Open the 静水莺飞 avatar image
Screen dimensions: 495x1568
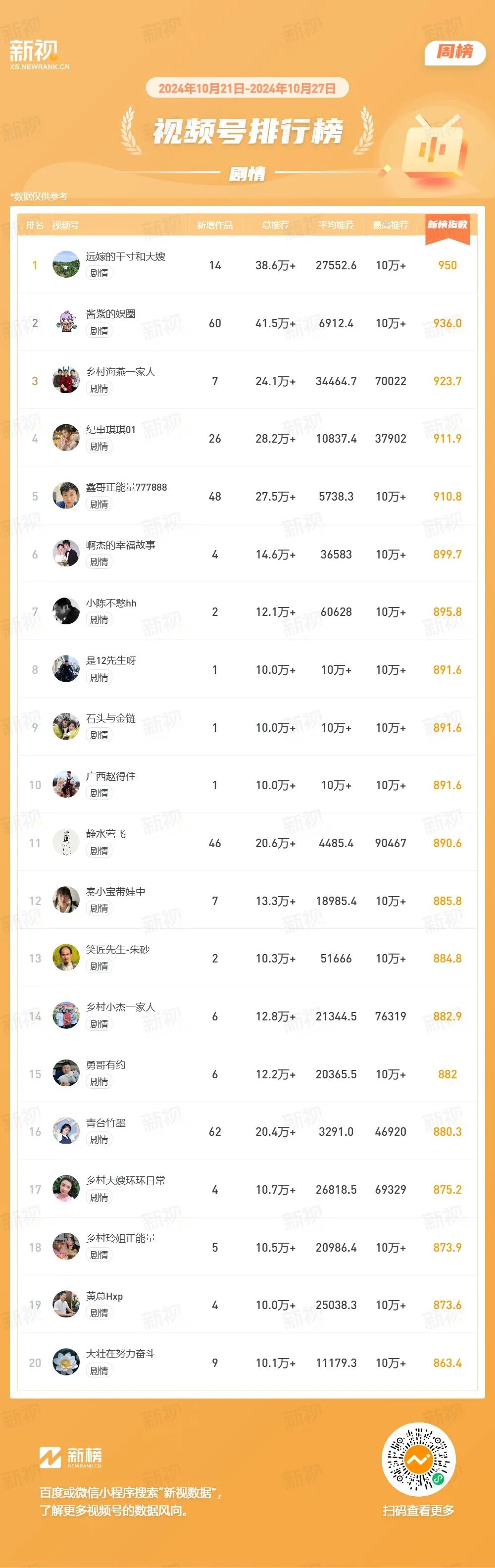[x=66, y=843]
